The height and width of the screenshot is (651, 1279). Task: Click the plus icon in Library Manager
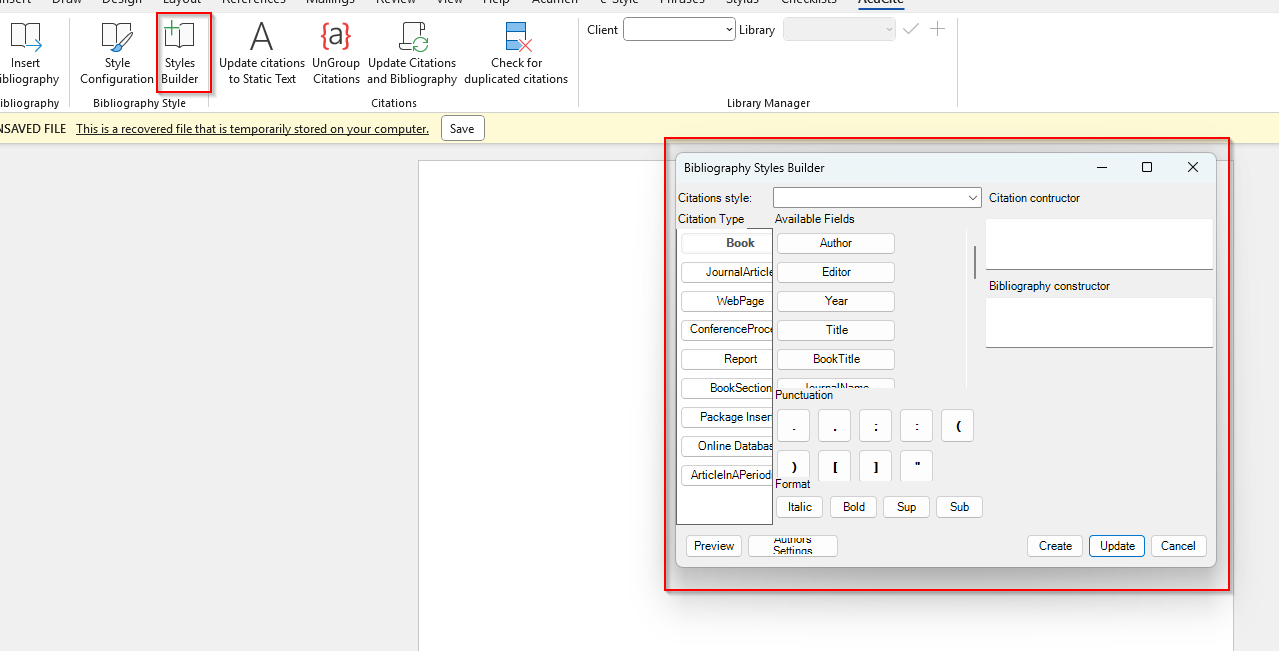click(x=937, y=29)
